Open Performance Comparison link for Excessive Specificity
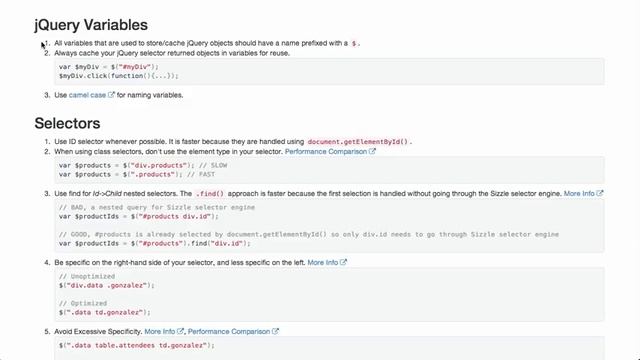 tap(229, 331)
